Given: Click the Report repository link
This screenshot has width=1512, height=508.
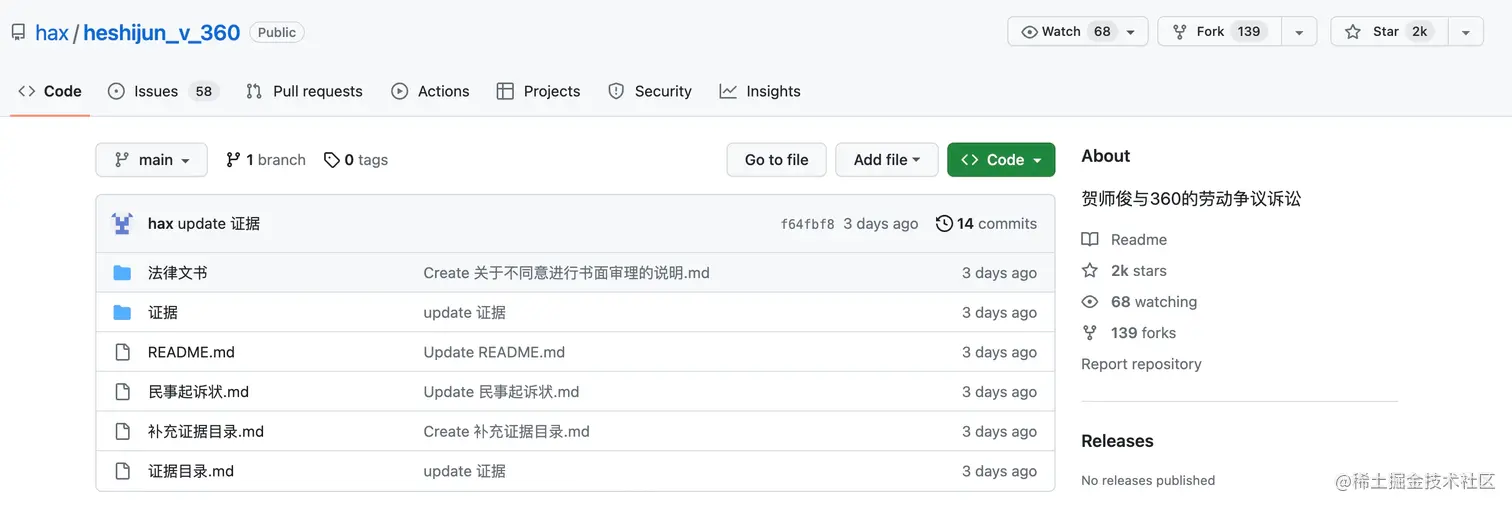Looking at the screenshot, I should click(1141, 364).
